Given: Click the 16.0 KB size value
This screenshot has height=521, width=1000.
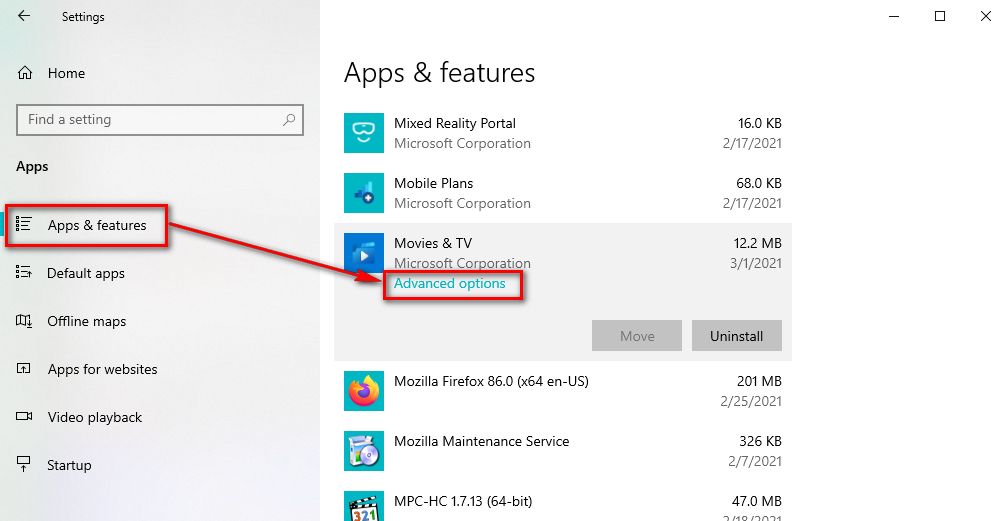Looking at the screenshot, I should pos(760,123).
